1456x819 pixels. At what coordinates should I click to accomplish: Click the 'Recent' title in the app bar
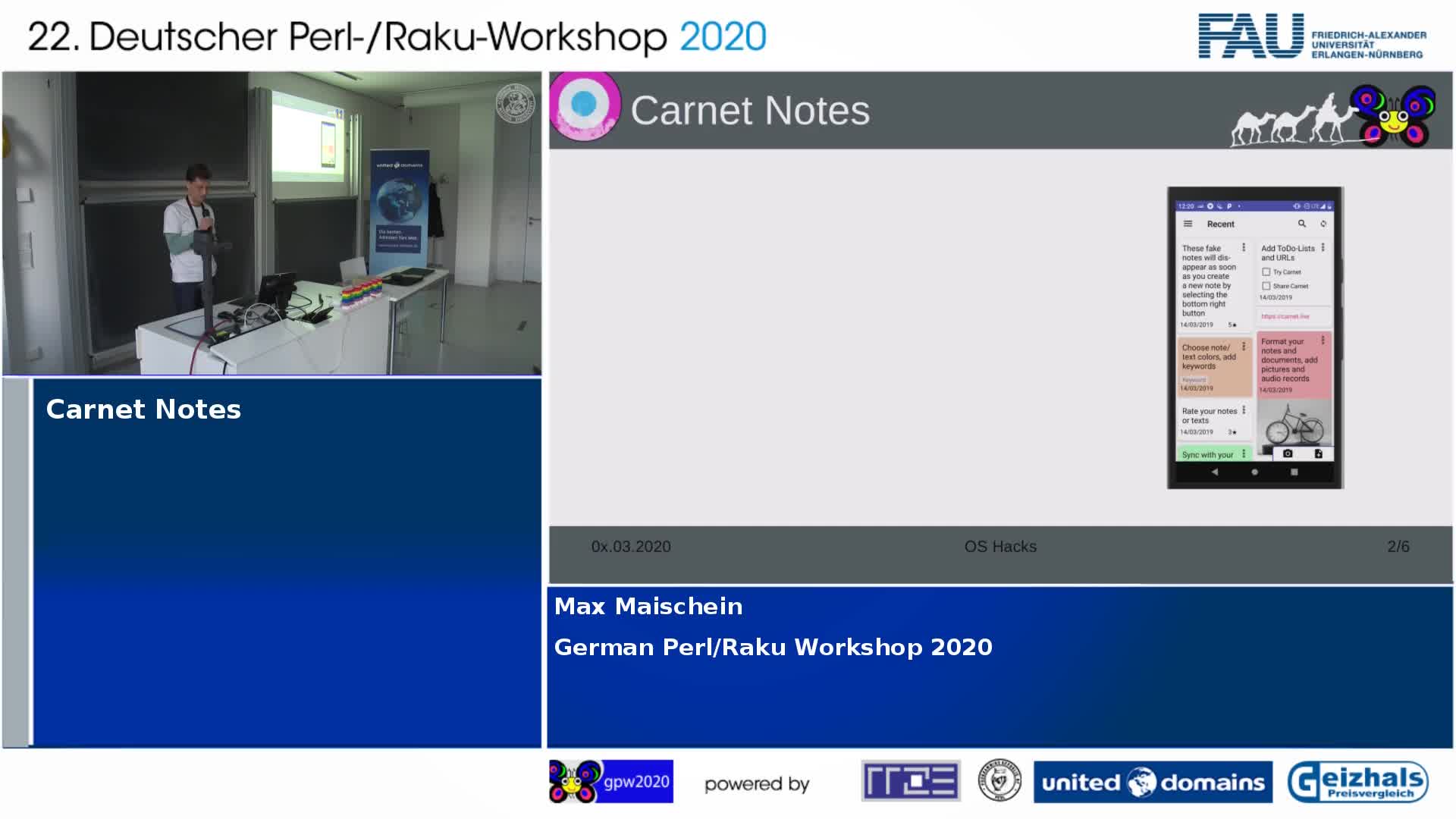coord(1220,224)
